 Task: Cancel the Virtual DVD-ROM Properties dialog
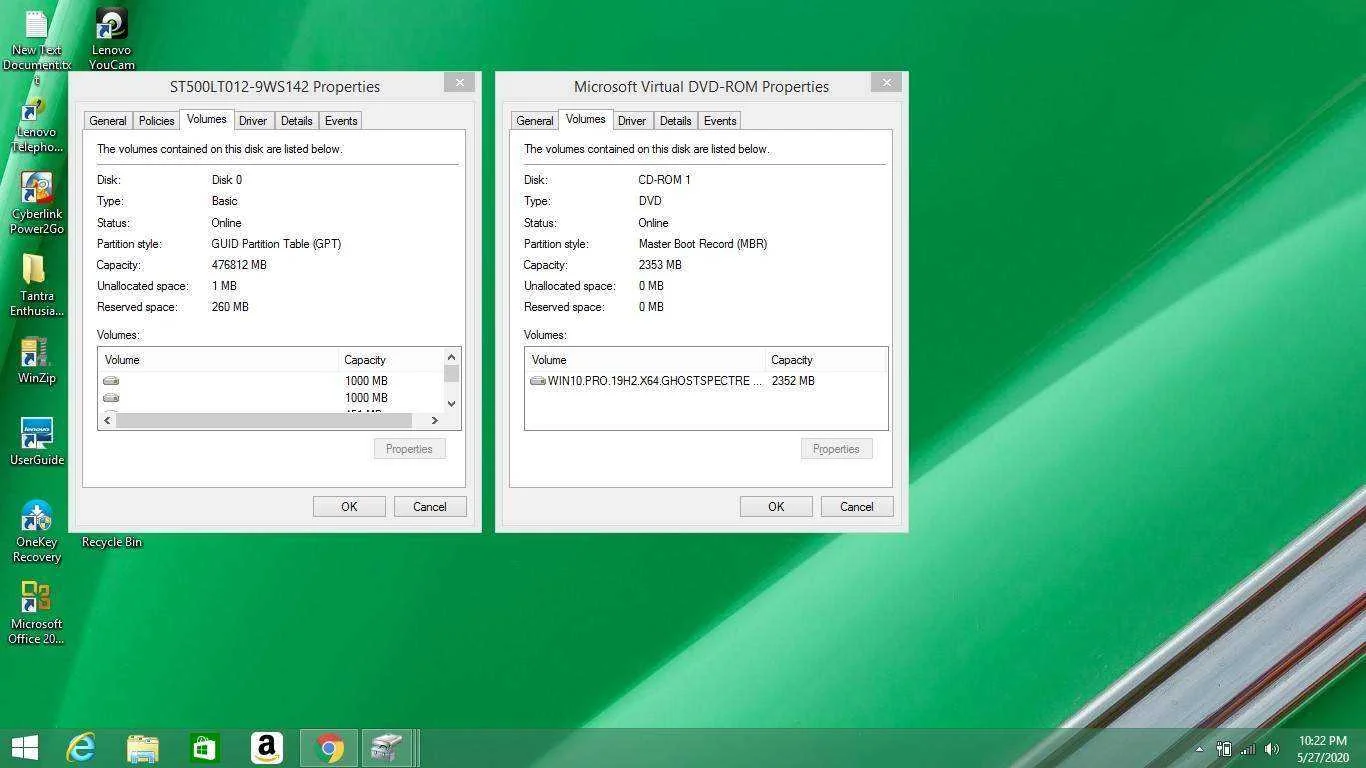click(857, 507)
